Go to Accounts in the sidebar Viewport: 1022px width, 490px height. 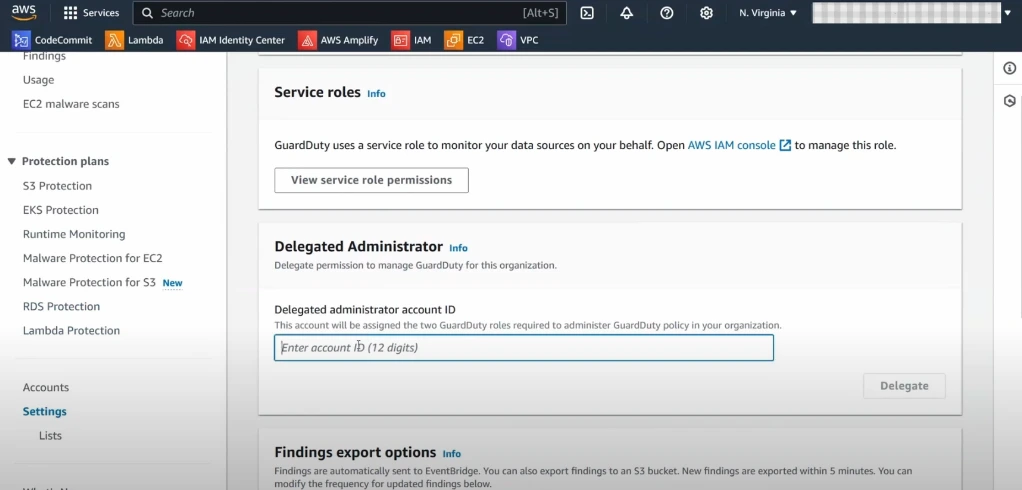(x=46, y=387)
